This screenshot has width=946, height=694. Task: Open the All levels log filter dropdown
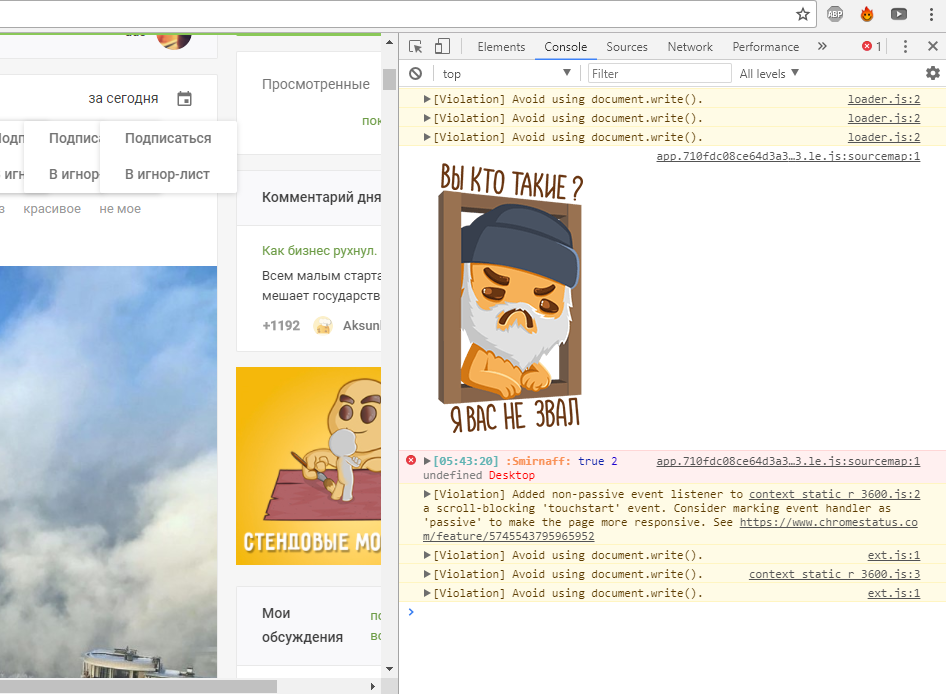[x=769, y=73]
